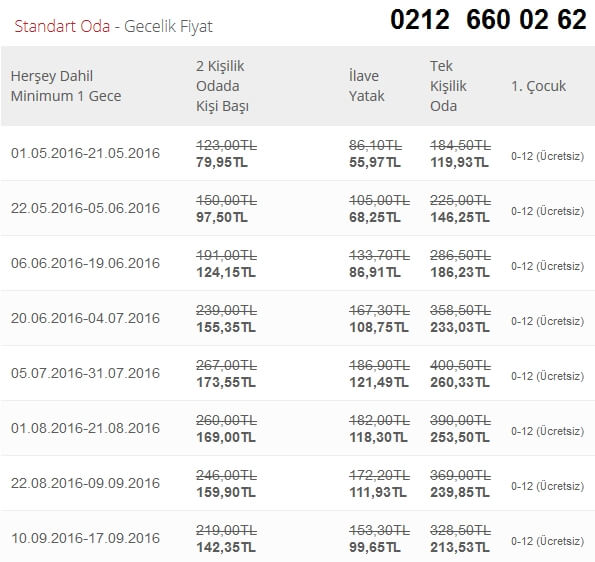Select the 260,33TL single room price
This screenshot has height=562, width=595.
(460, 383)
